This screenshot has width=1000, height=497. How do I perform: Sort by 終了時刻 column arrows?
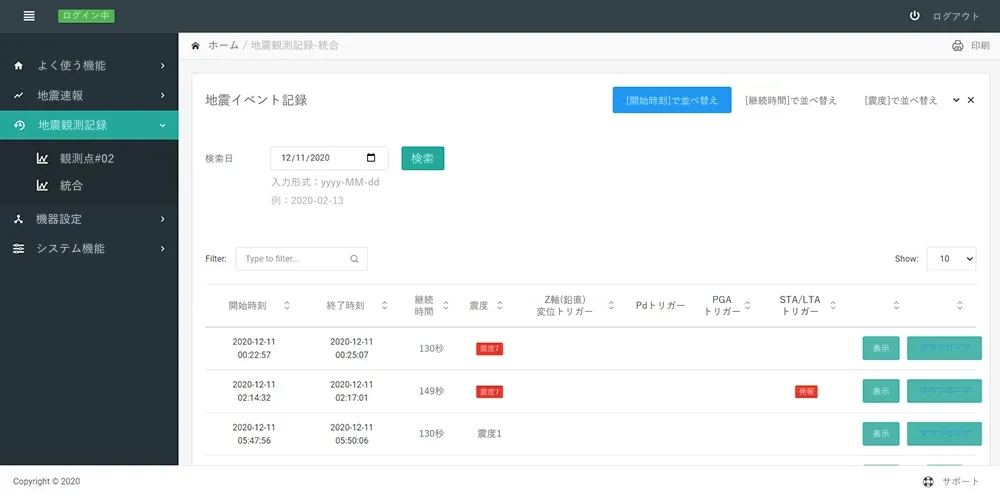385,306
